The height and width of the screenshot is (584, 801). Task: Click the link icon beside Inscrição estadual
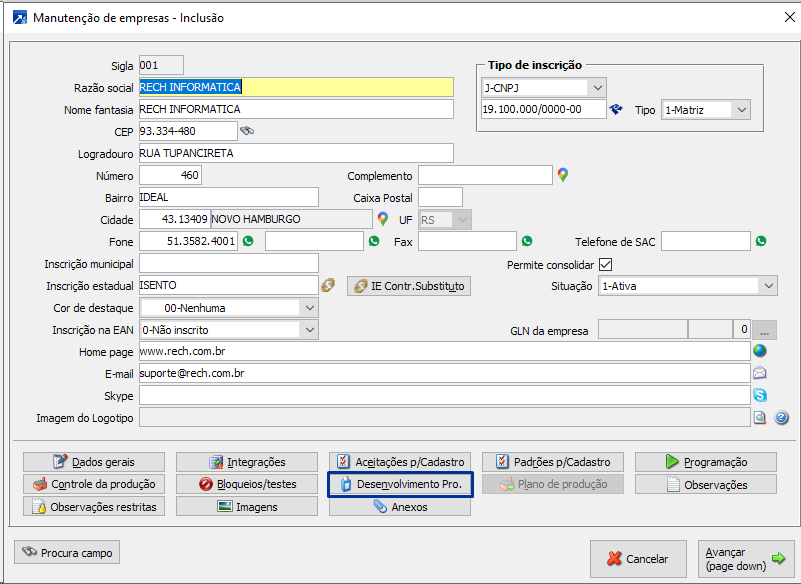328,286
